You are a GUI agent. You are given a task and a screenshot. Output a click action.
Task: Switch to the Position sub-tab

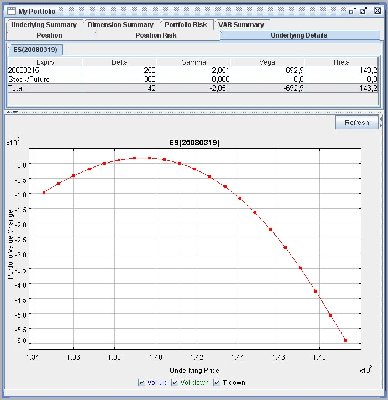(49, 35)
